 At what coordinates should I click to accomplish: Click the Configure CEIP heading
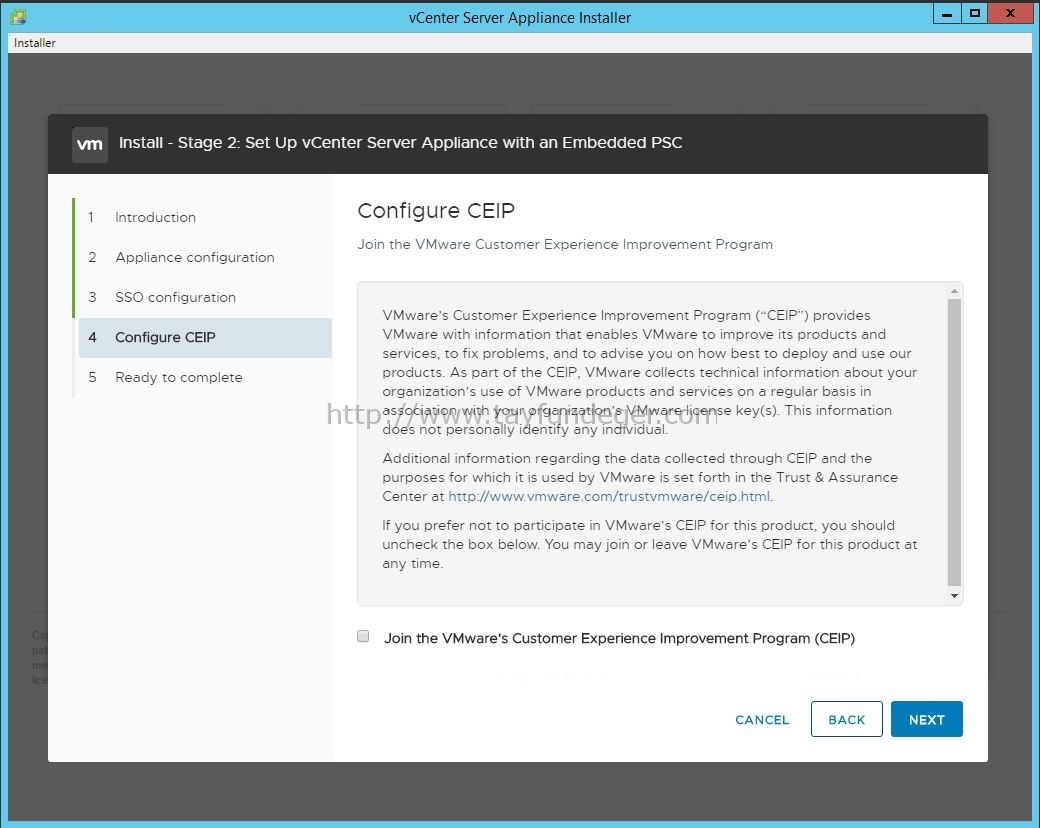click(436, 210)
